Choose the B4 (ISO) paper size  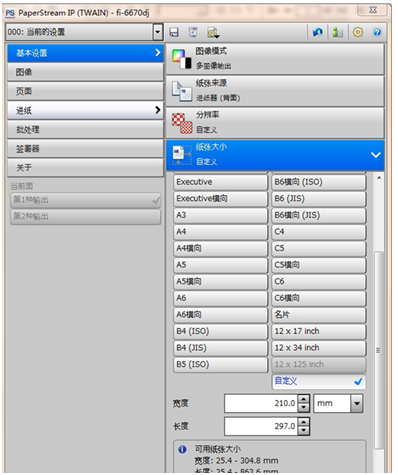(x=220, y=331)
